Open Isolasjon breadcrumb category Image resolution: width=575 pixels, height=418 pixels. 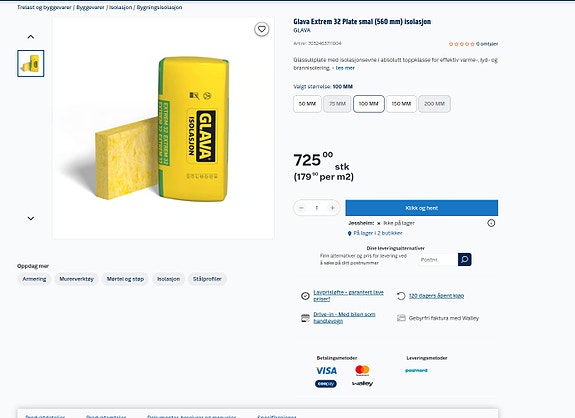click(121, 7)
